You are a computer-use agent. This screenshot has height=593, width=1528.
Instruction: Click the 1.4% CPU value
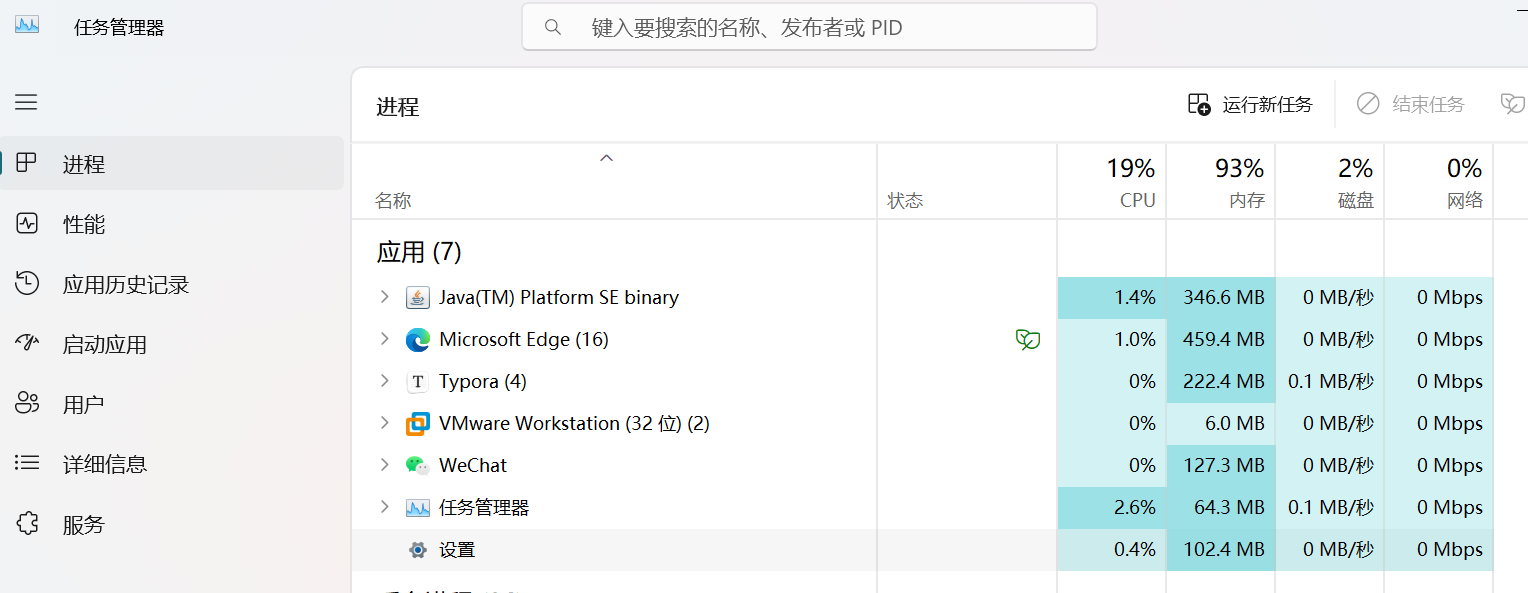pos(1135,297)
